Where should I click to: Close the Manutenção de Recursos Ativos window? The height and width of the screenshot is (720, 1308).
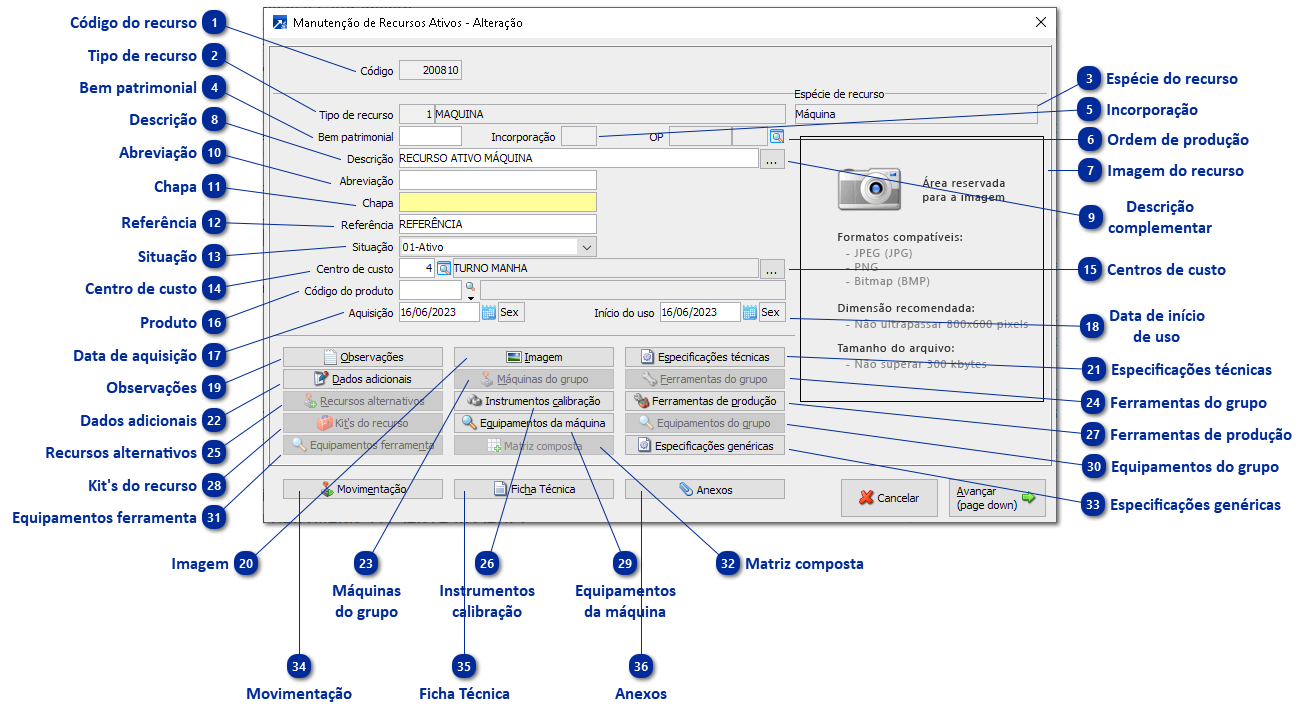(1040, 22)
